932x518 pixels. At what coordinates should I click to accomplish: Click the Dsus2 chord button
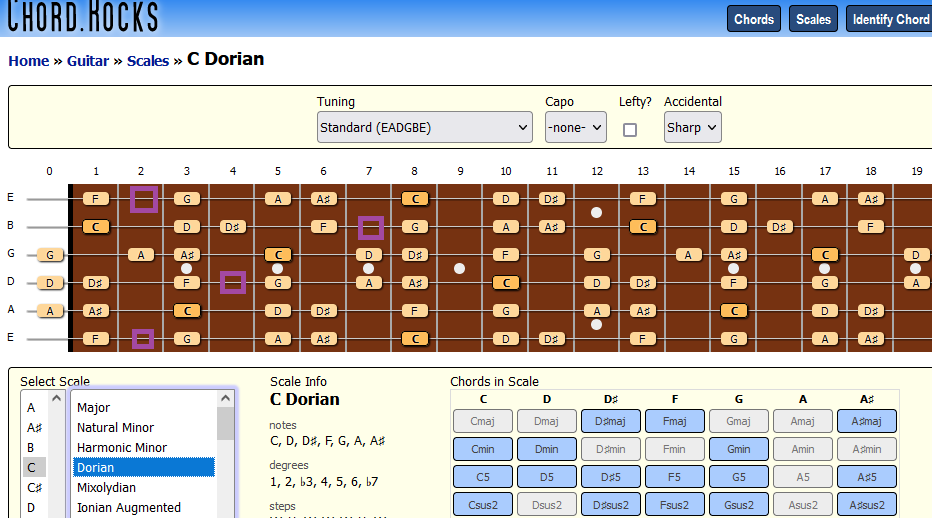click(547, 505)
